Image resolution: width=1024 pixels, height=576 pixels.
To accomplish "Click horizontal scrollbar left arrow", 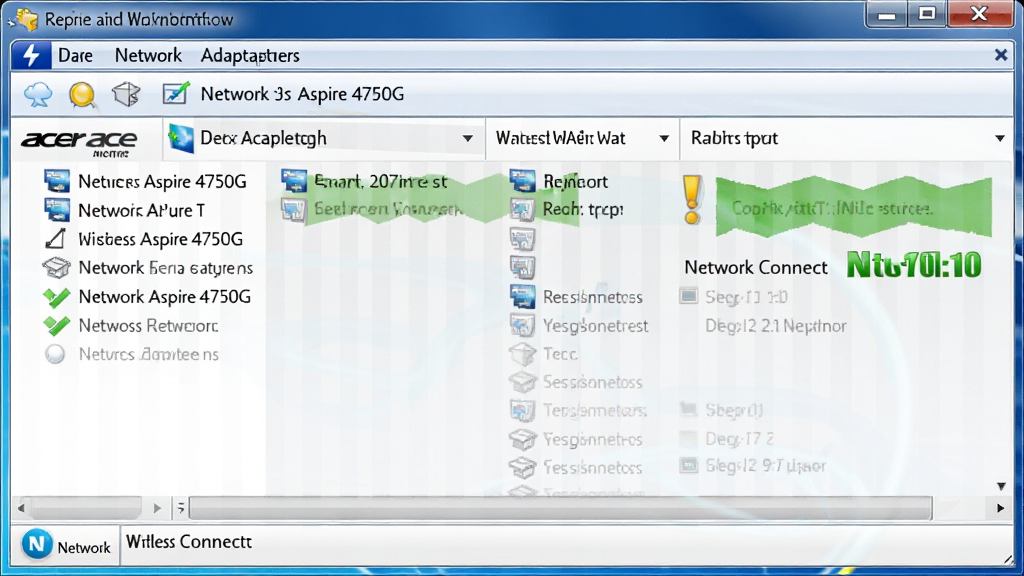I will [x=21, y=507].
